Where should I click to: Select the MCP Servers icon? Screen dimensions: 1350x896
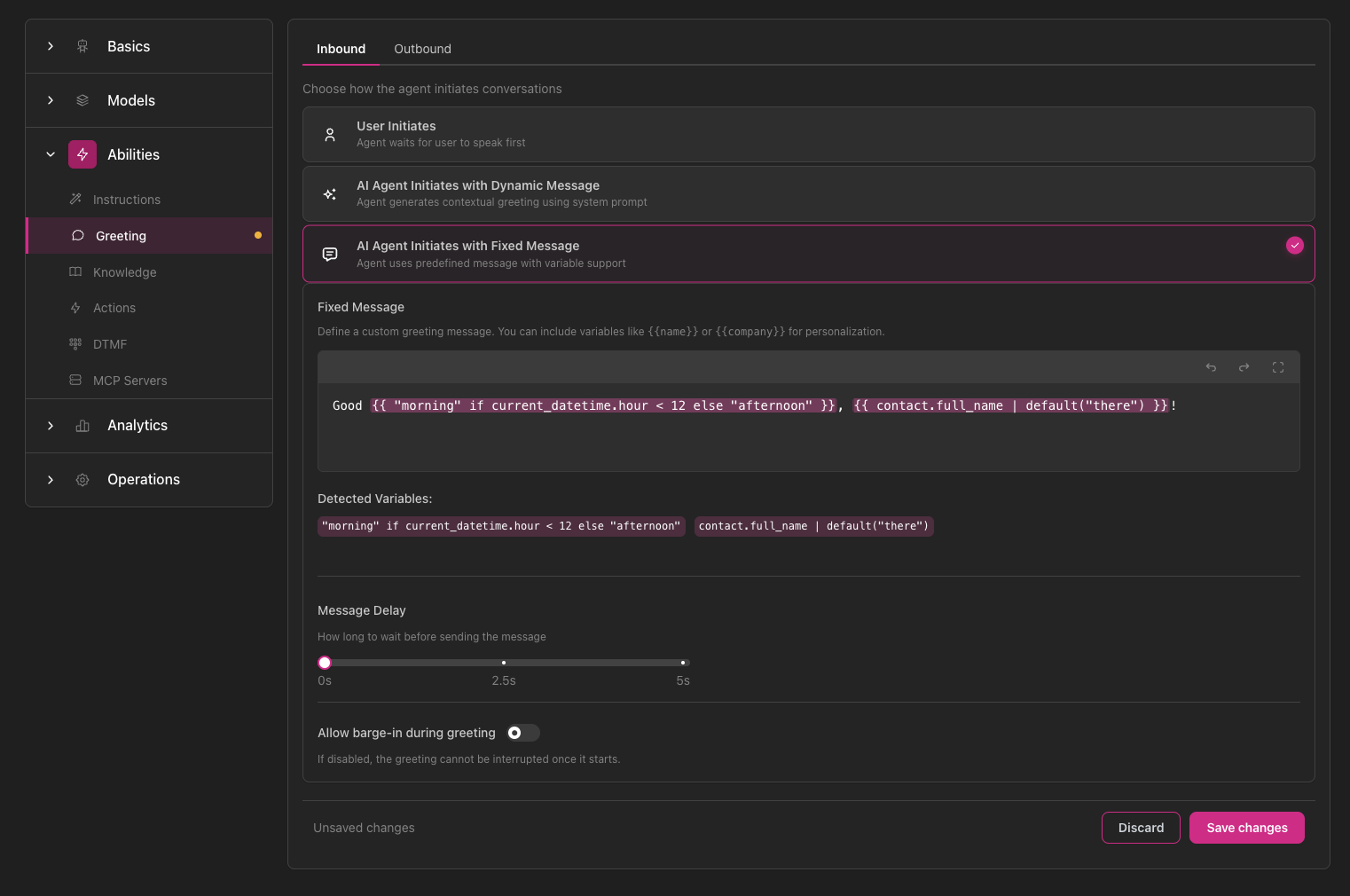(76, 380)
